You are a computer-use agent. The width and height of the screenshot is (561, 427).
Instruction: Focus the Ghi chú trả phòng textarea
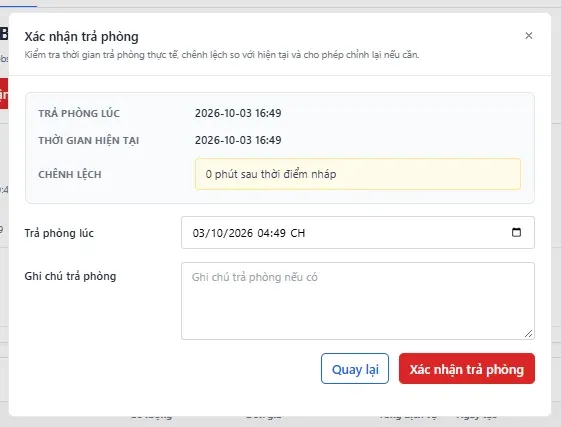358,301
